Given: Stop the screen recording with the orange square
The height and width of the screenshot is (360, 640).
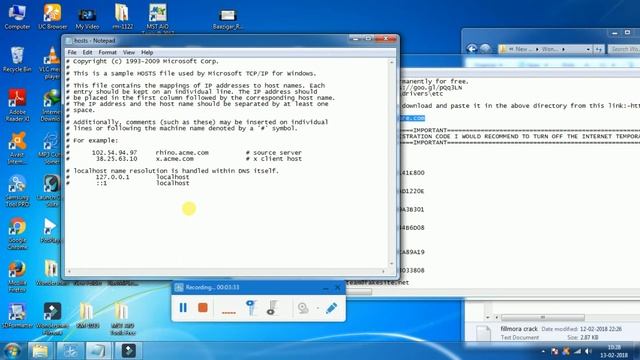Looking at the screenshot, I should point(202,307).
